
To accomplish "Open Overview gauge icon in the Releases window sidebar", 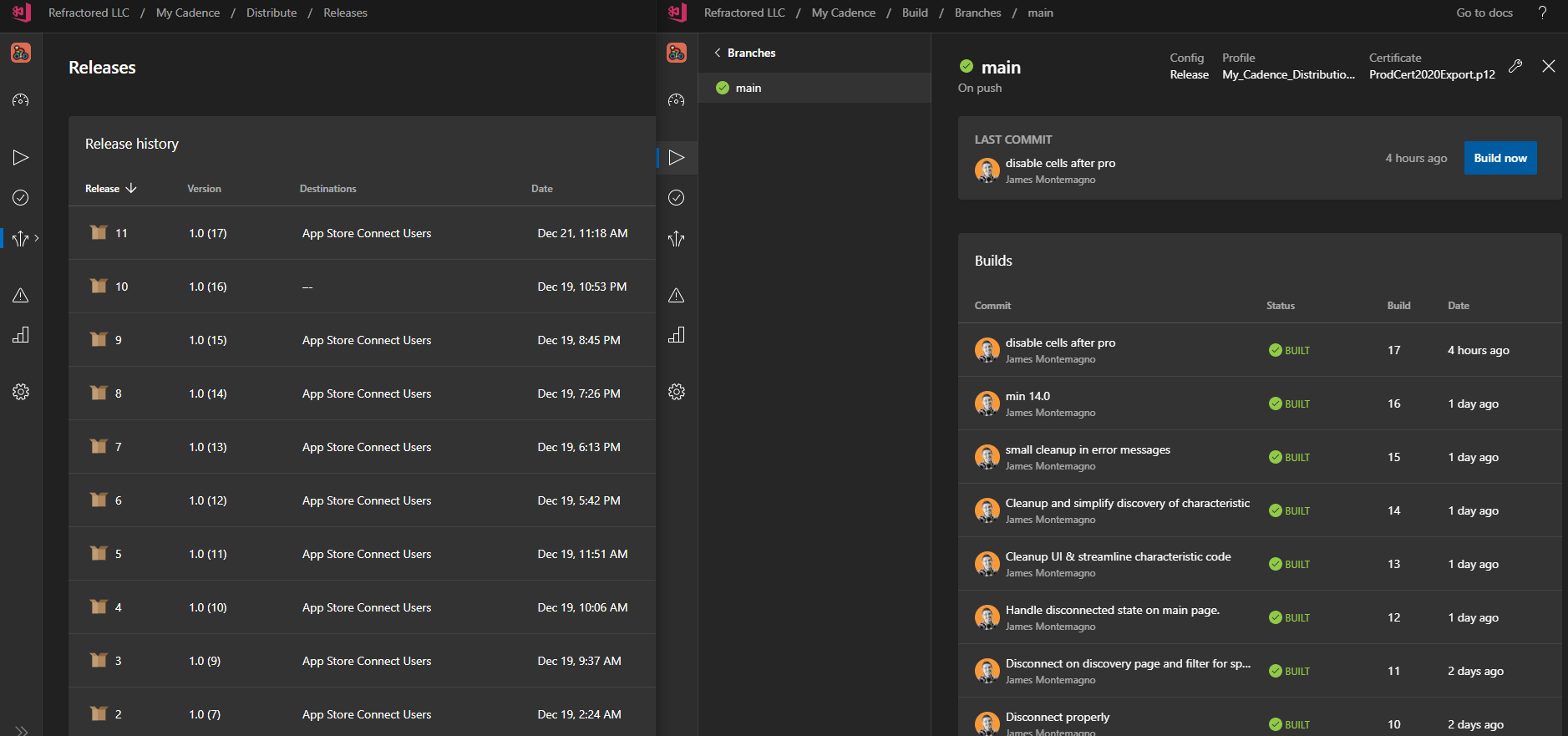I will [x=21, y=100].
